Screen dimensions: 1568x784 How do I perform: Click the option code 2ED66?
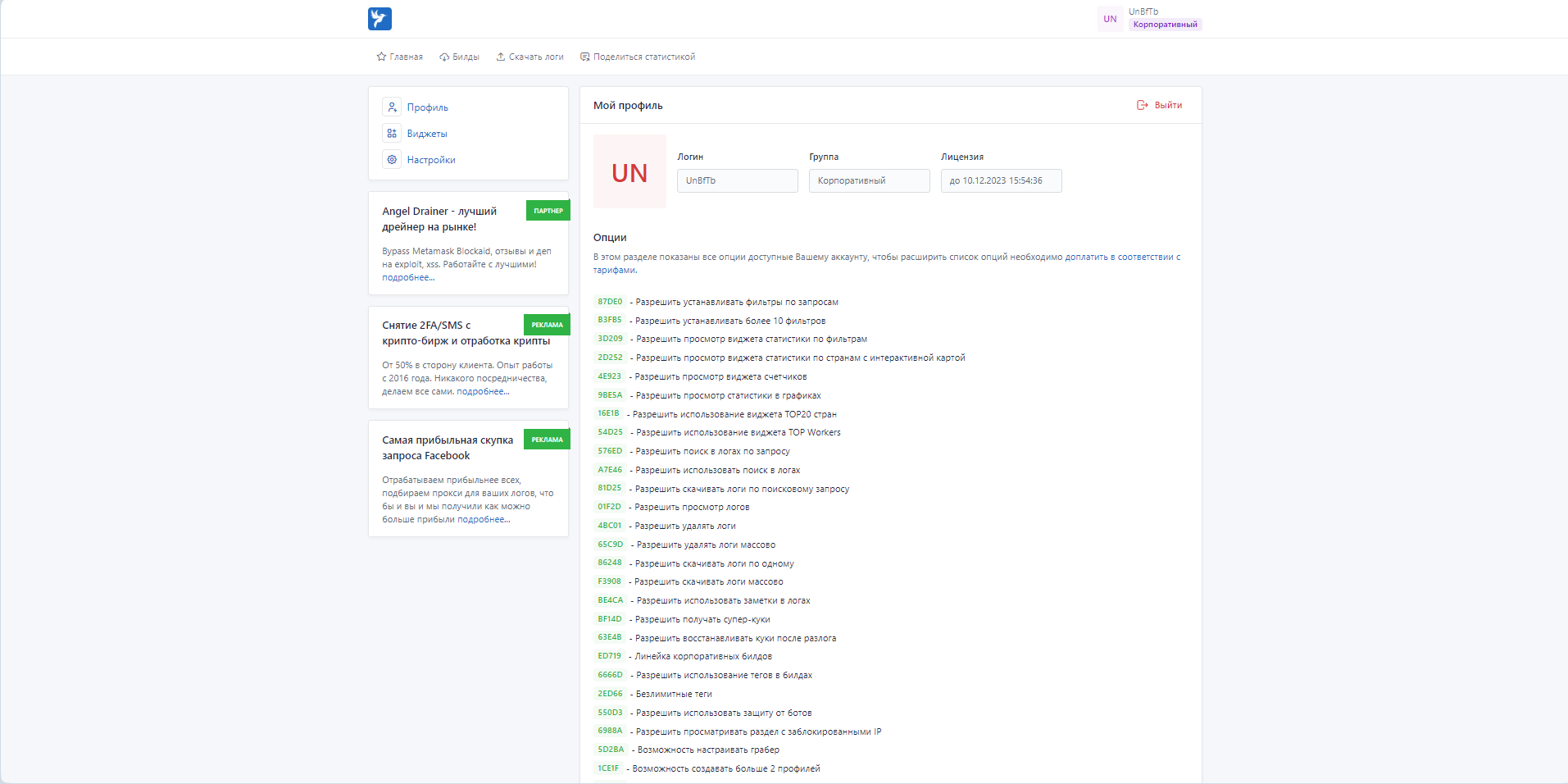(x=610, y=694)
